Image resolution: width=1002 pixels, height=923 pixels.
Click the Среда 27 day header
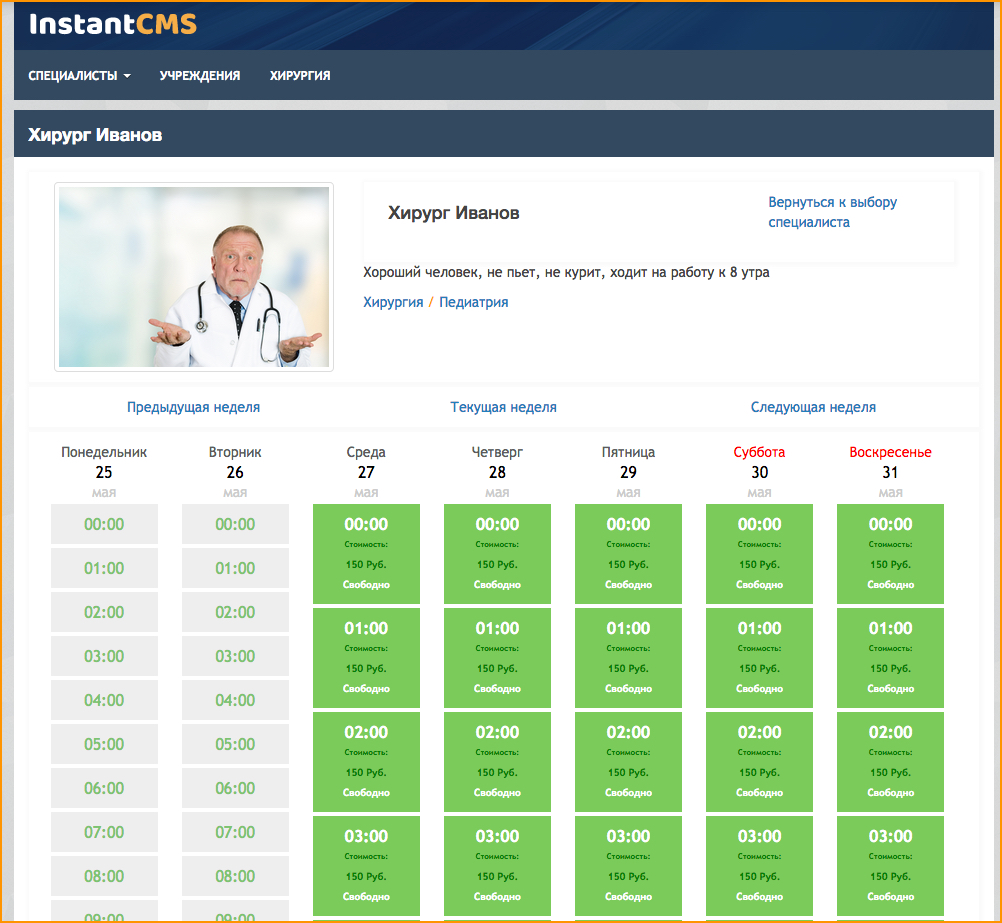pyautogui.click(x=366, y=472)
